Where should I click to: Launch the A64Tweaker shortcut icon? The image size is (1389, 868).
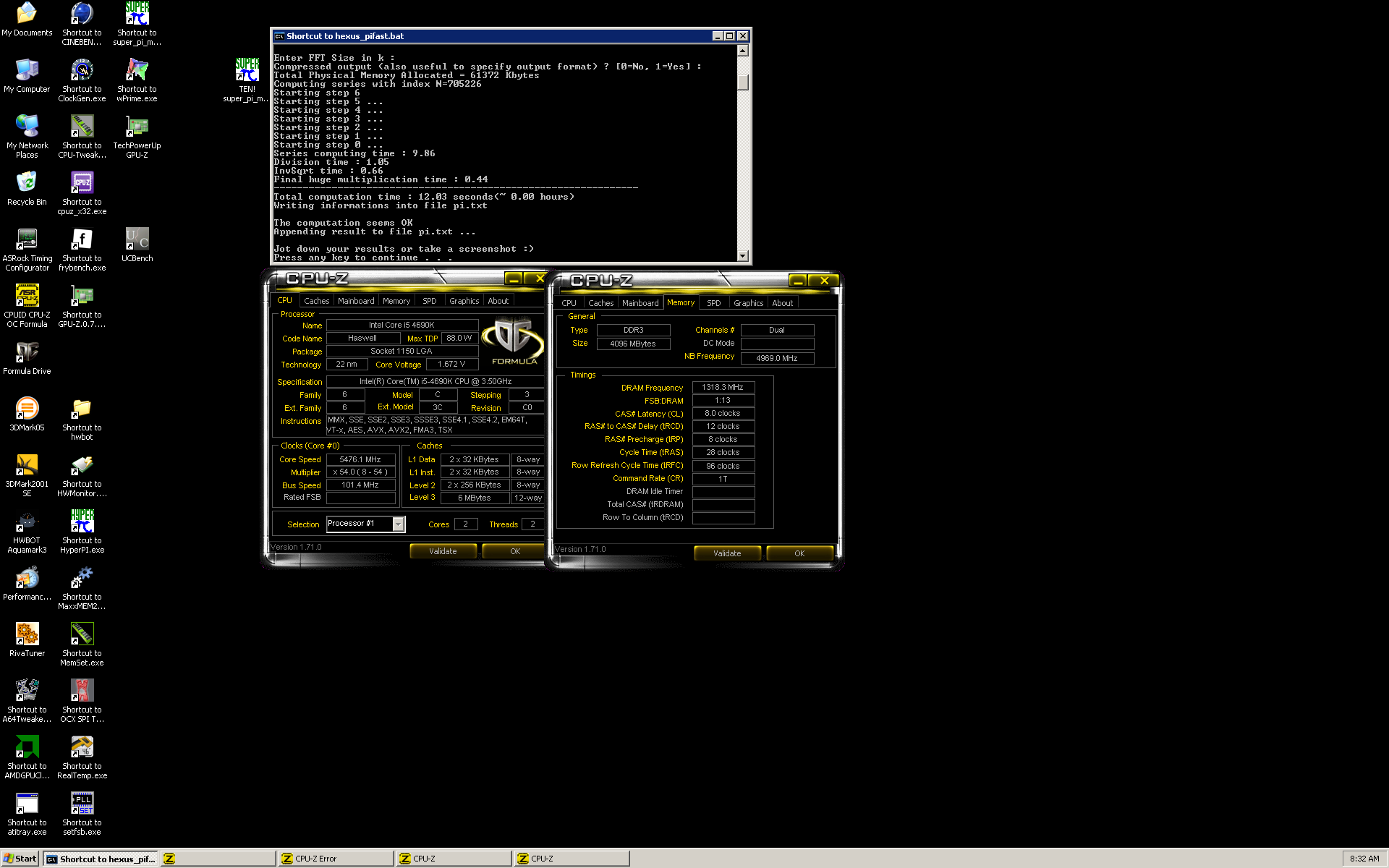click(27, 701)
